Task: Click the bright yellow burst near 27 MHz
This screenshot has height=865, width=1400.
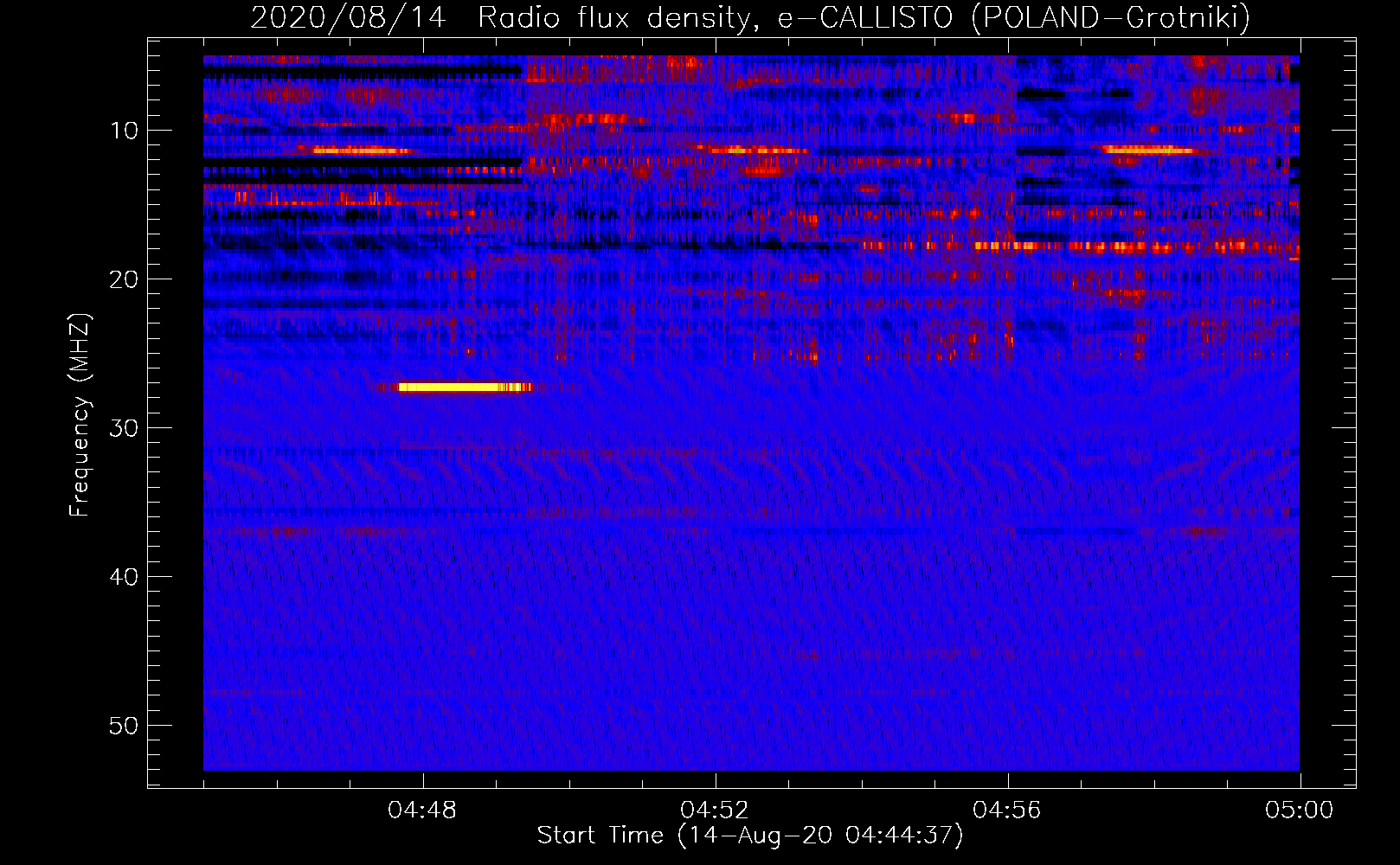Action: (x=463, y=388)
